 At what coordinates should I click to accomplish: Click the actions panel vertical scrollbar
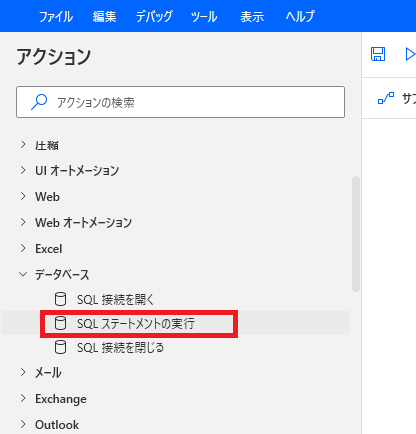click(356, 234)
